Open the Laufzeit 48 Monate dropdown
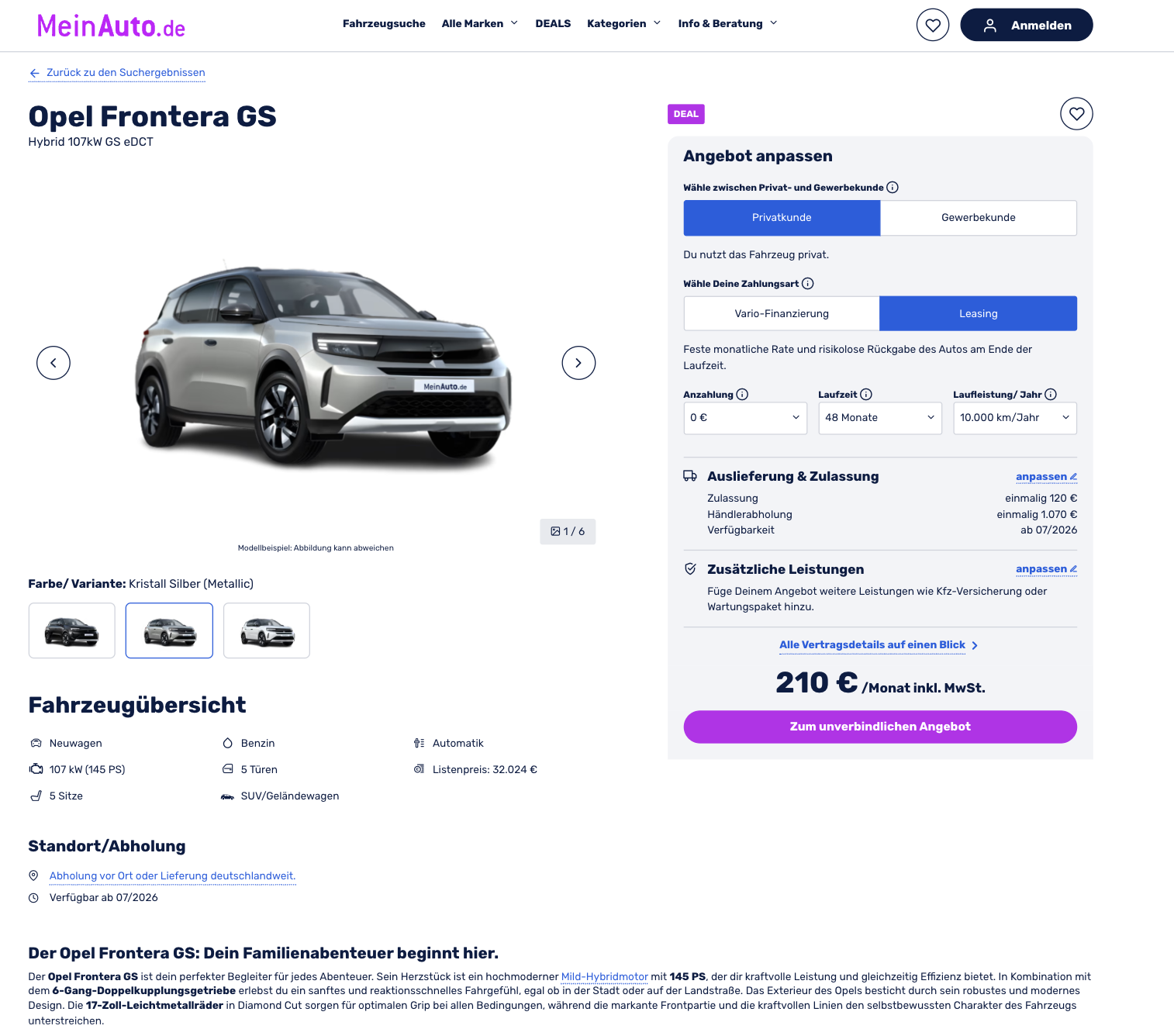 [880, 418]
